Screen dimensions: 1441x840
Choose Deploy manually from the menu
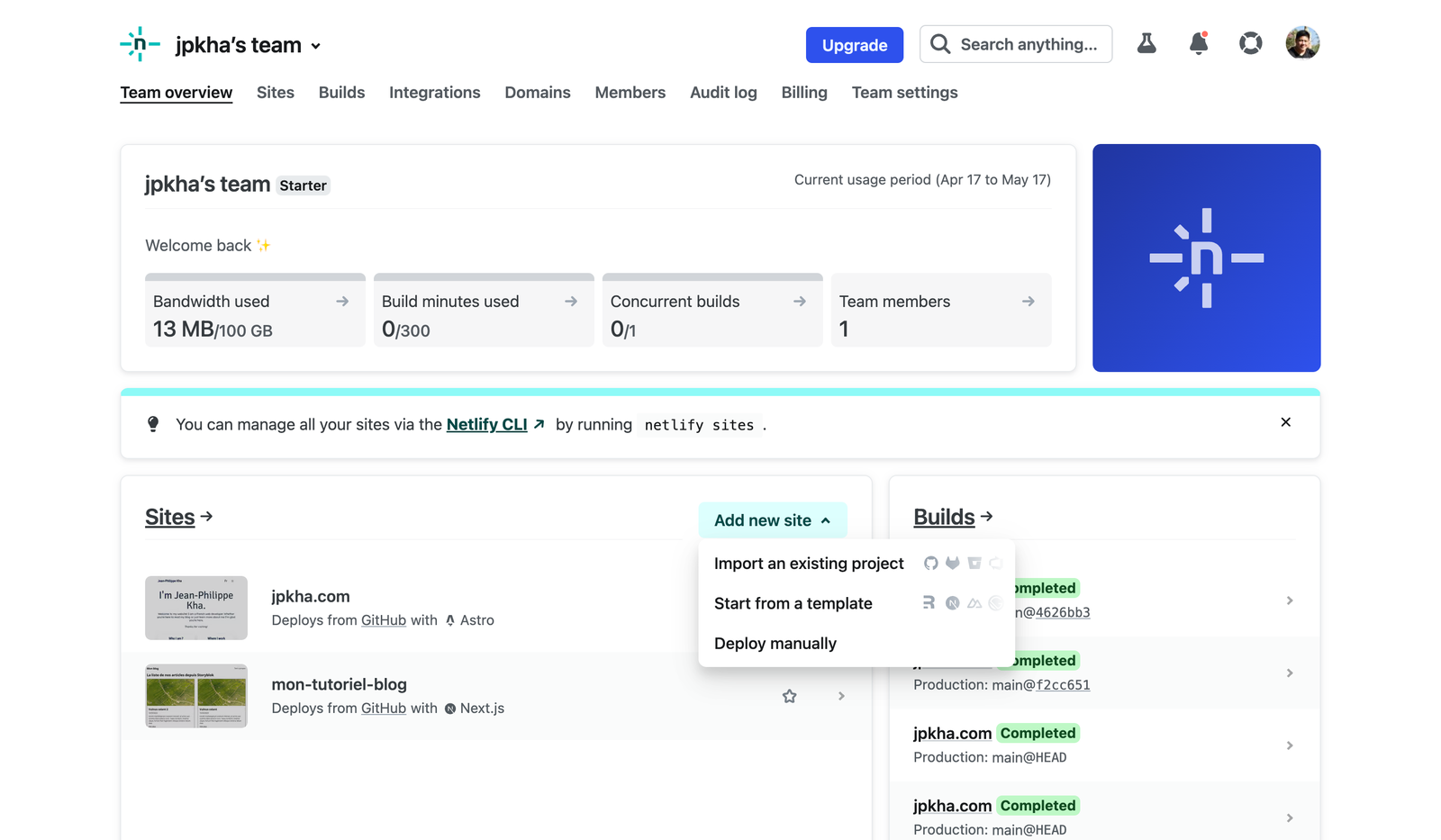(775, 644)
